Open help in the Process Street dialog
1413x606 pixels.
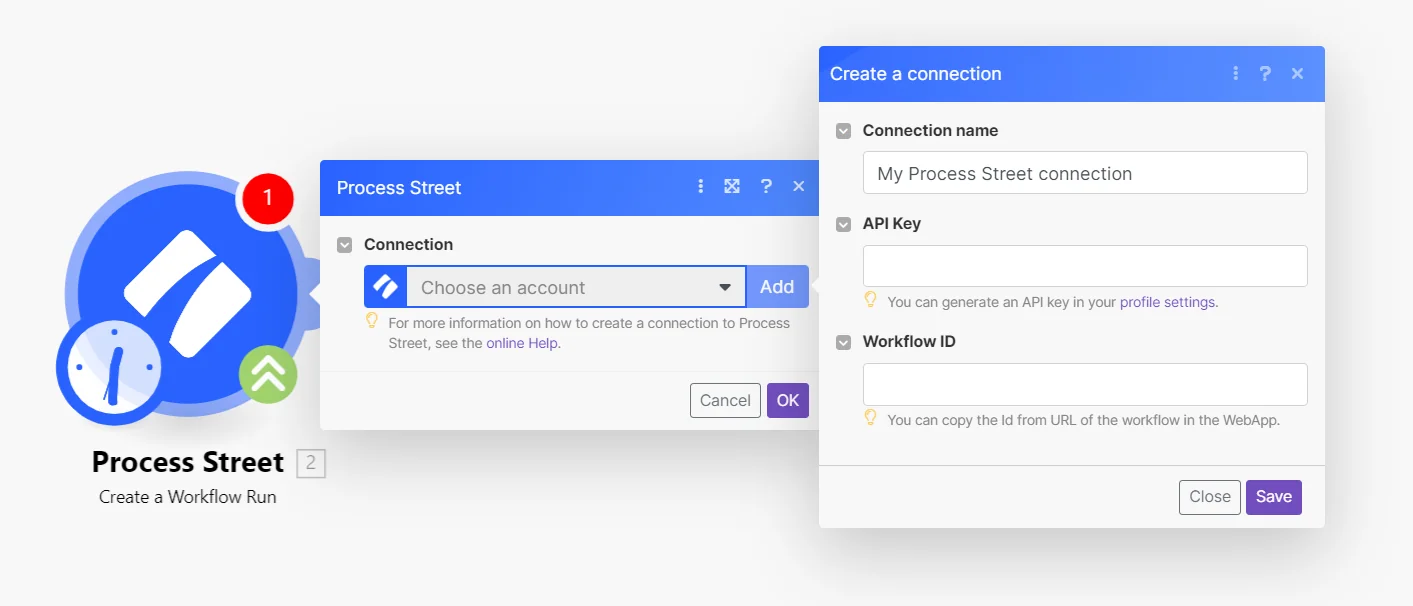[x=766, y=187]
